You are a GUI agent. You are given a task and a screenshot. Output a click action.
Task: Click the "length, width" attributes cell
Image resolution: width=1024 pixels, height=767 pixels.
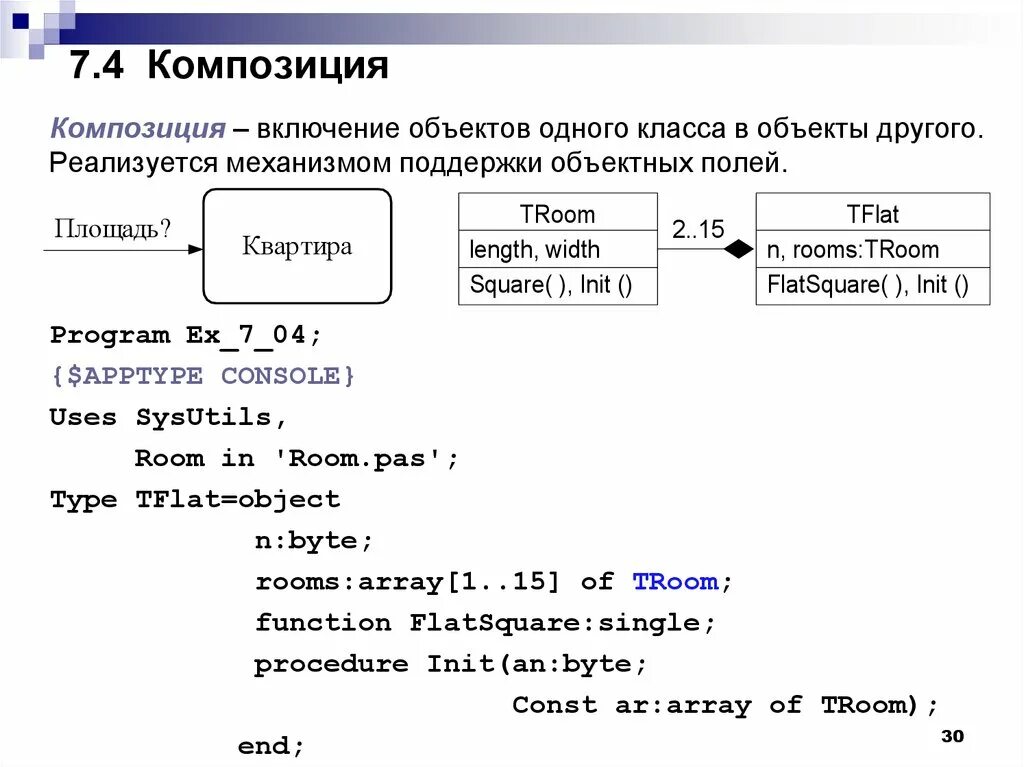point(558,249)
